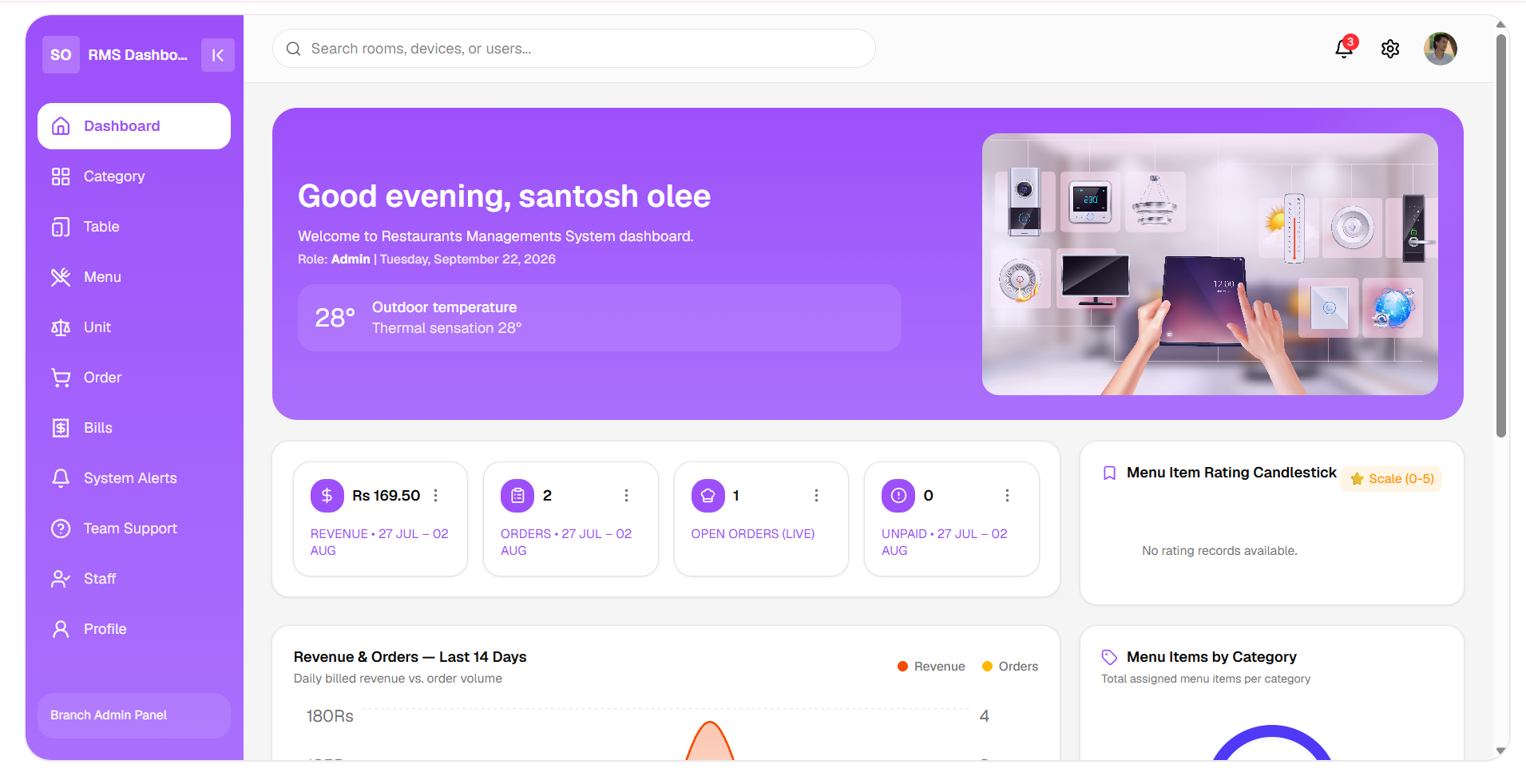Navigate to Menu in sidebar
The width and height of the screenshot is (1526, 784).
[134, 277]
